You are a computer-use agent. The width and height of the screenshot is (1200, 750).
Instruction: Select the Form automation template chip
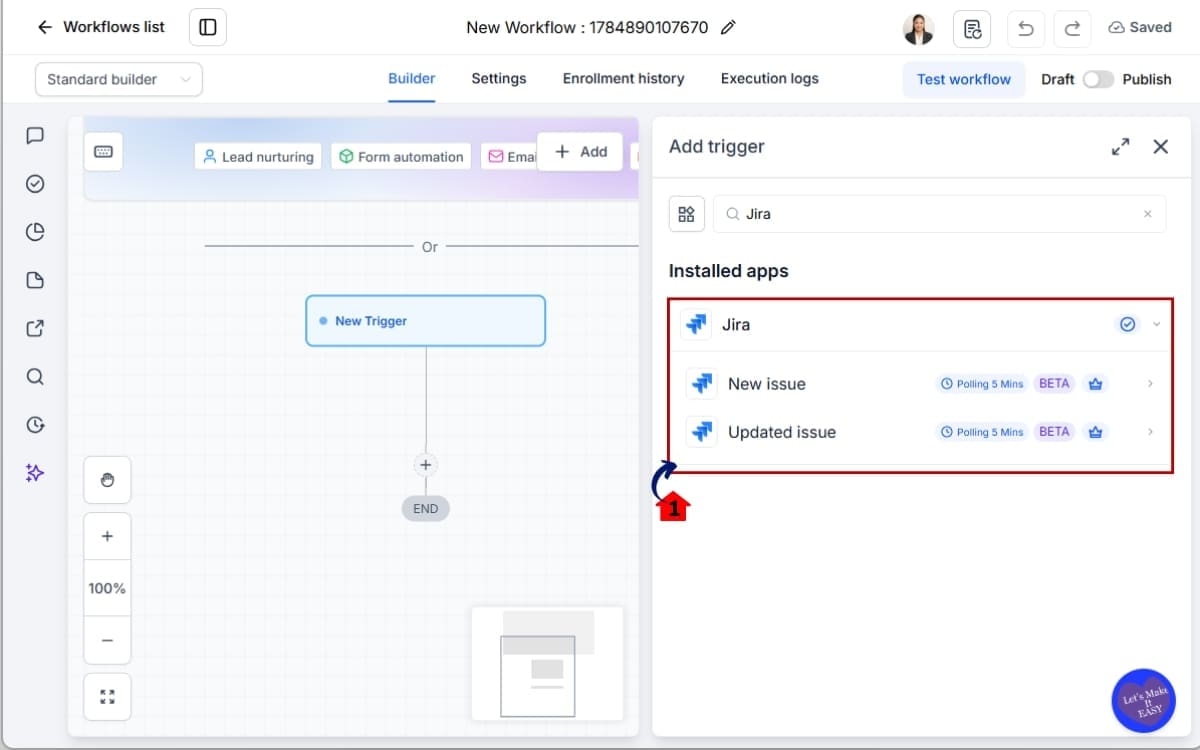pos(401,156)
